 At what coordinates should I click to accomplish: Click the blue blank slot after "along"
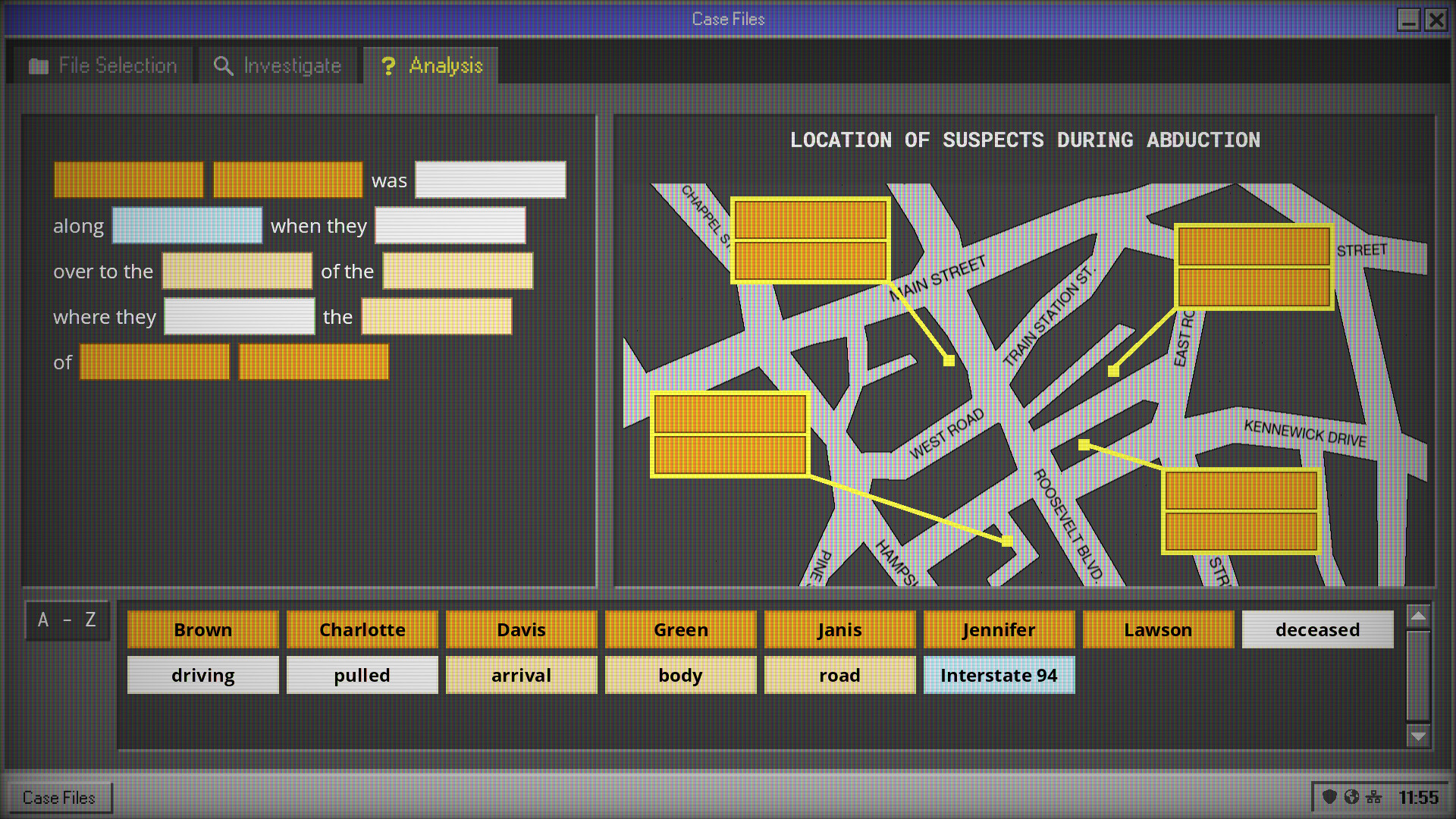[187, 225]
